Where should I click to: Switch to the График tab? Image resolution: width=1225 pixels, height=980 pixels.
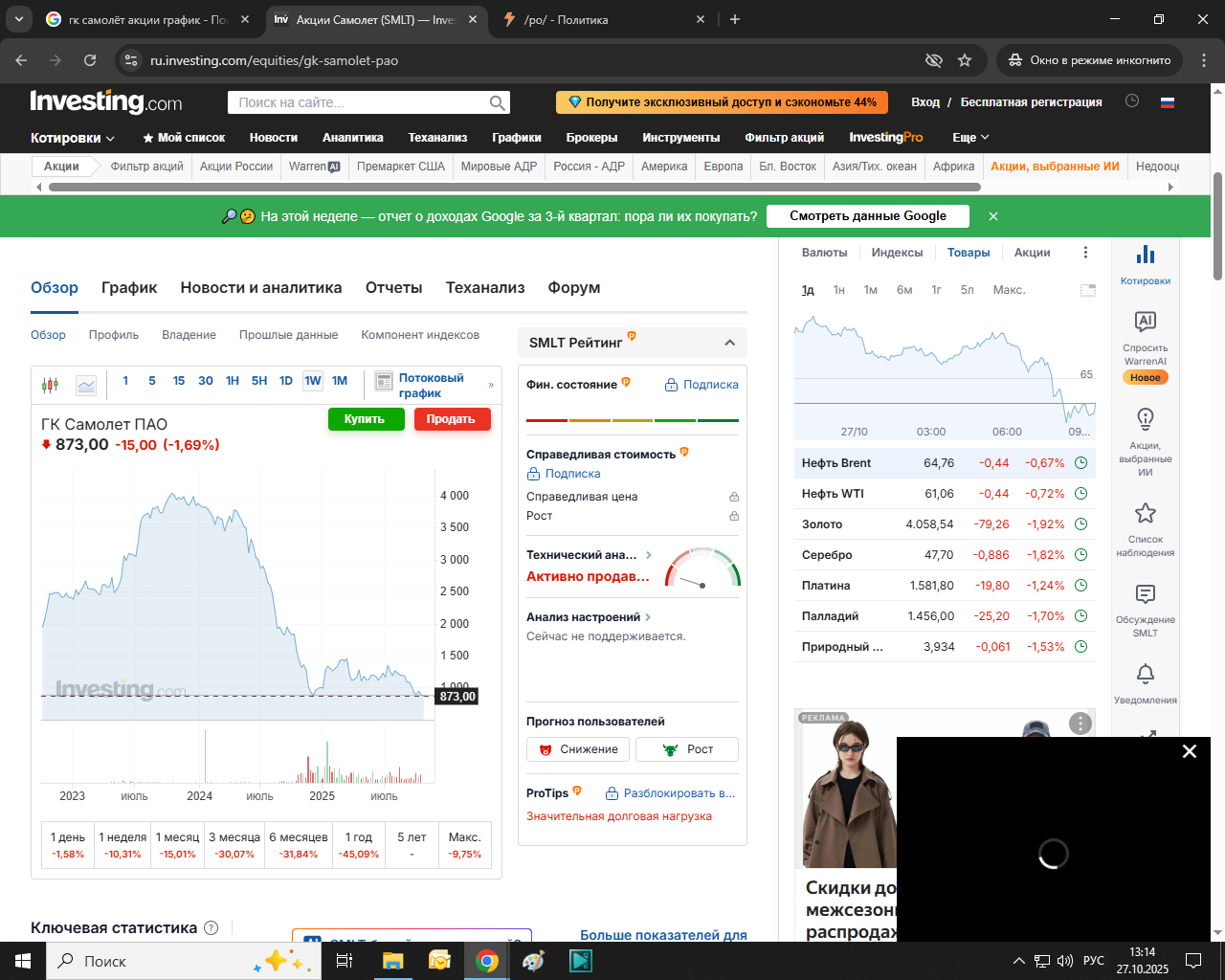click(129, 288)
